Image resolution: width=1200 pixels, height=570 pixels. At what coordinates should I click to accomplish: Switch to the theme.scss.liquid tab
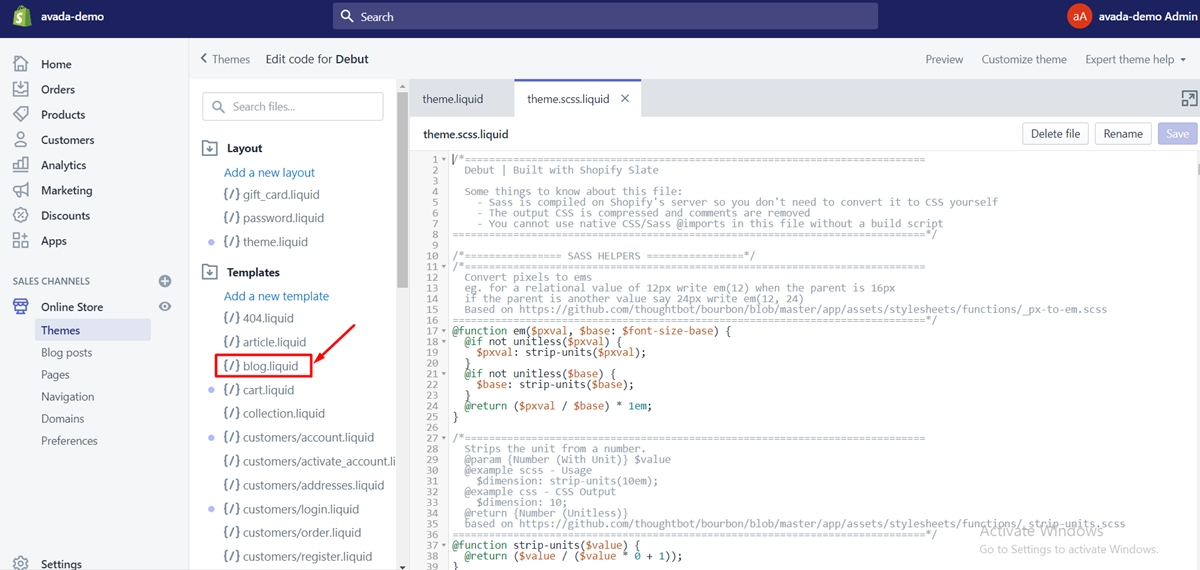click(x=568, y=99)
